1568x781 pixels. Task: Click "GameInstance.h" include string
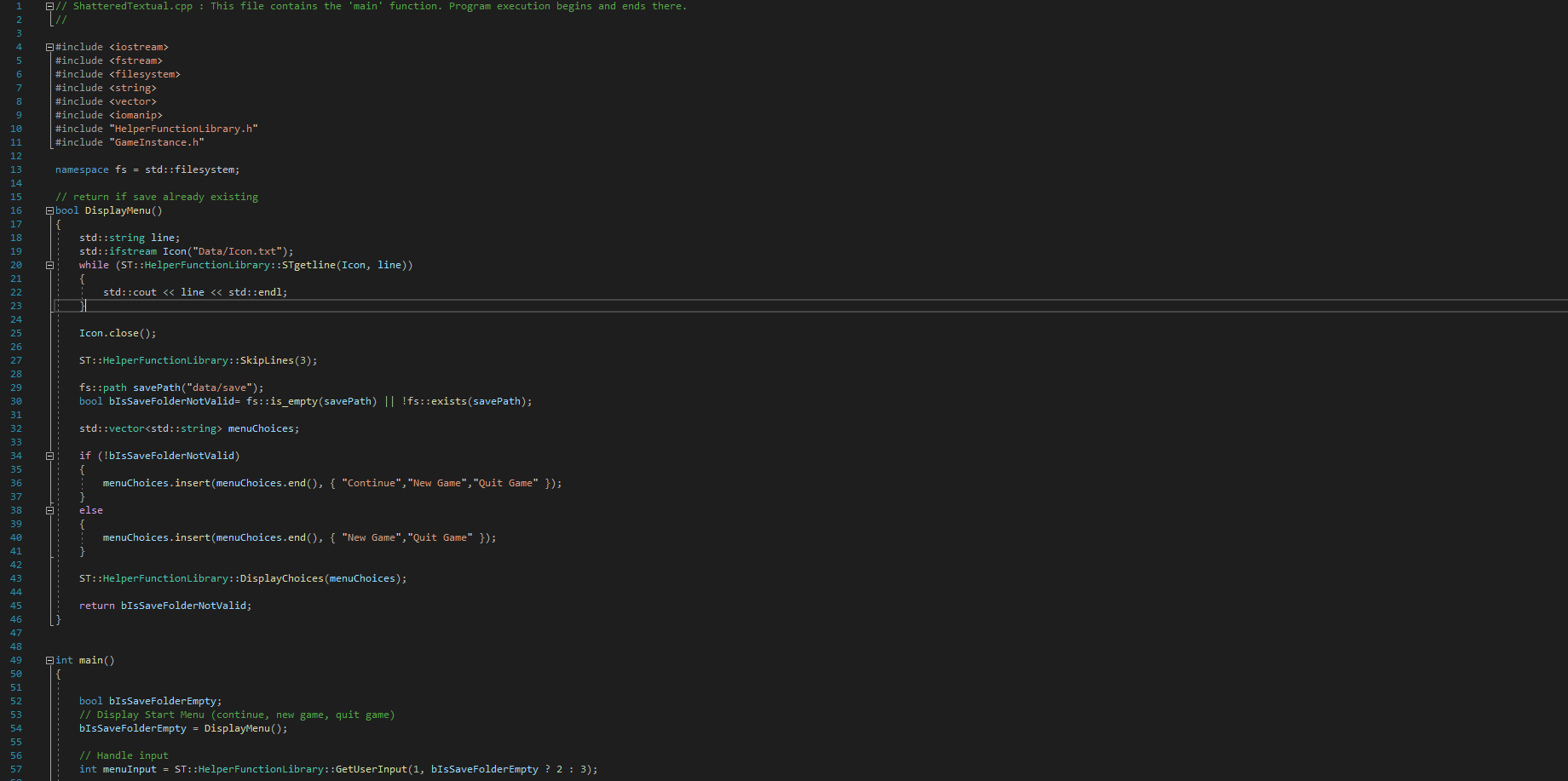click(157, 142)
